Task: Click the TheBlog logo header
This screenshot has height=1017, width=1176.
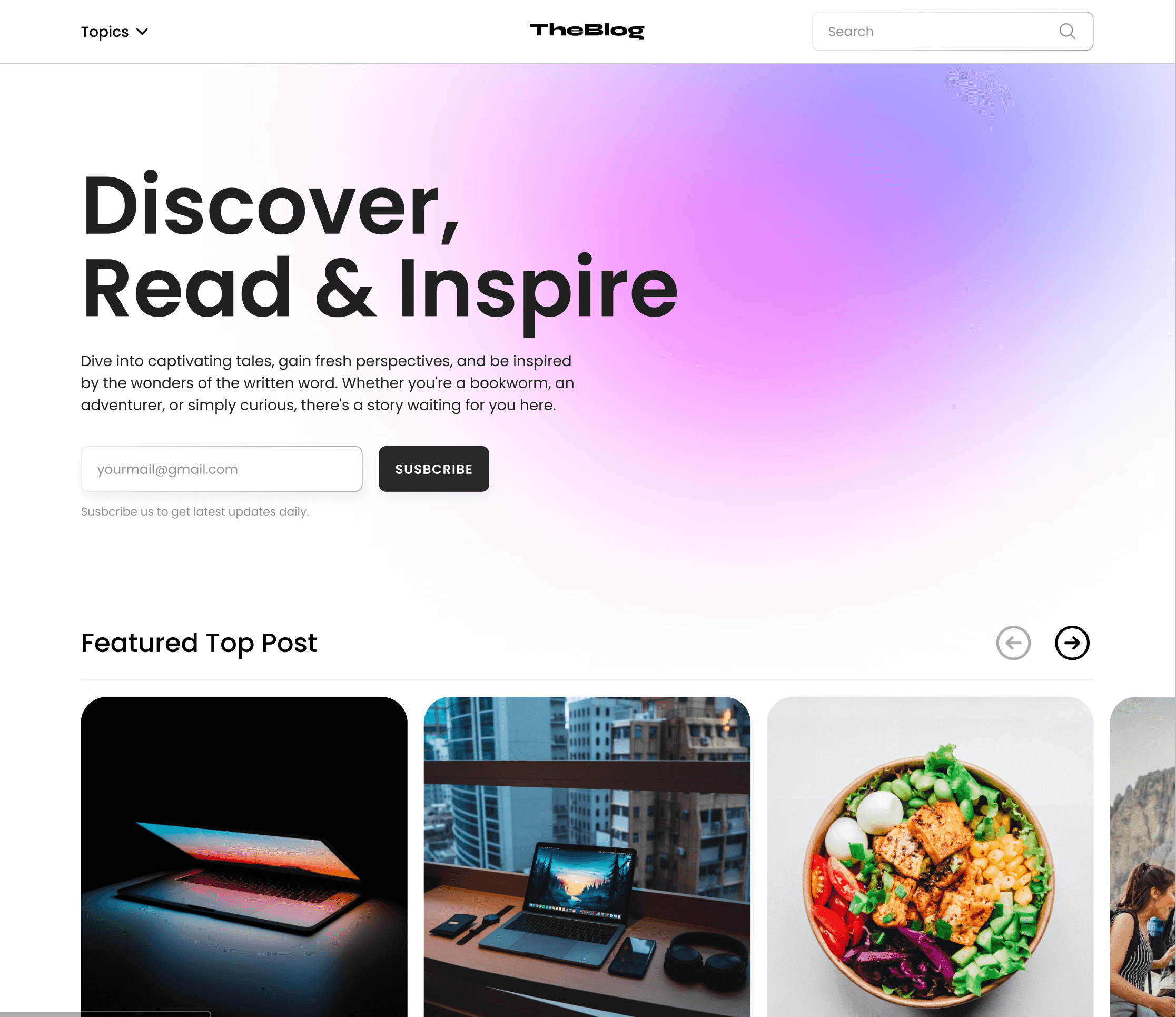Action: [x=587, y=31]
